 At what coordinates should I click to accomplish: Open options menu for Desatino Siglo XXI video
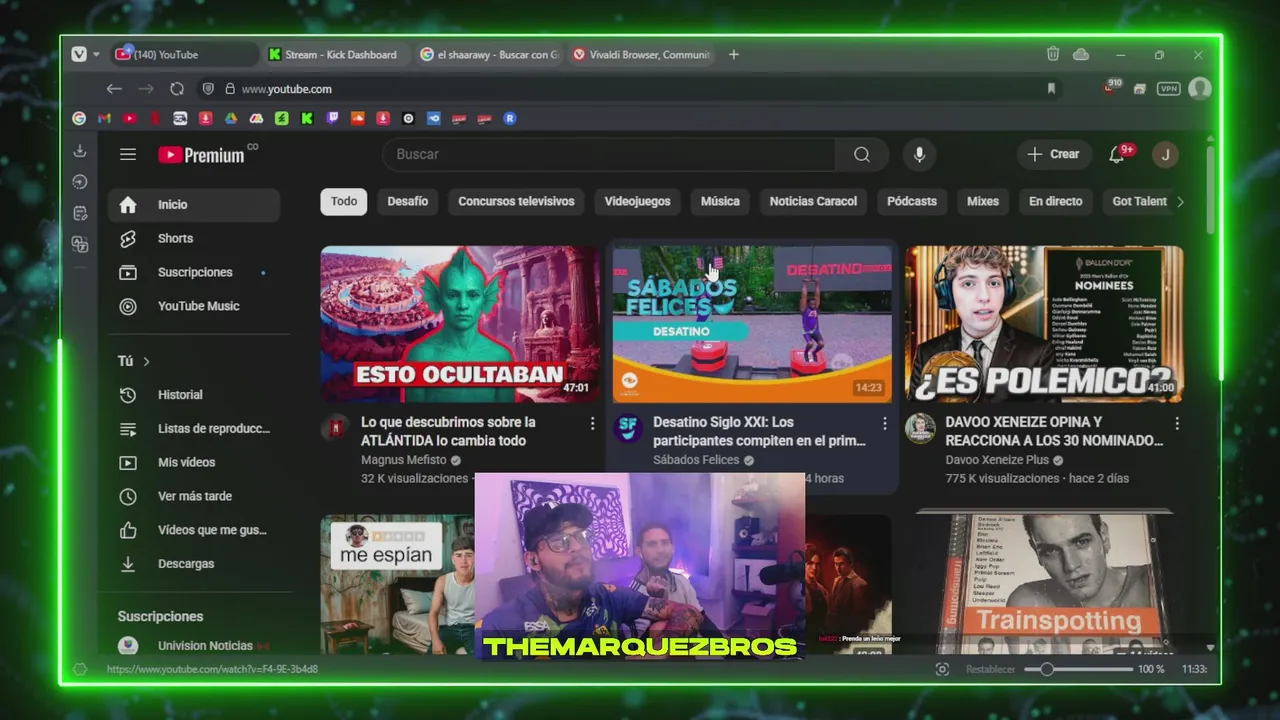coord(884,423)
